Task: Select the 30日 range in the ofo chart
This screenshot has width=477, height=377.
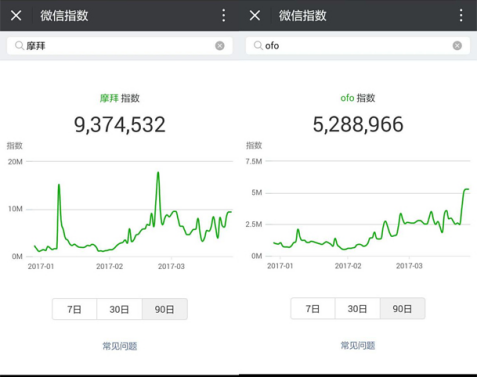Action: coord(357,309)
